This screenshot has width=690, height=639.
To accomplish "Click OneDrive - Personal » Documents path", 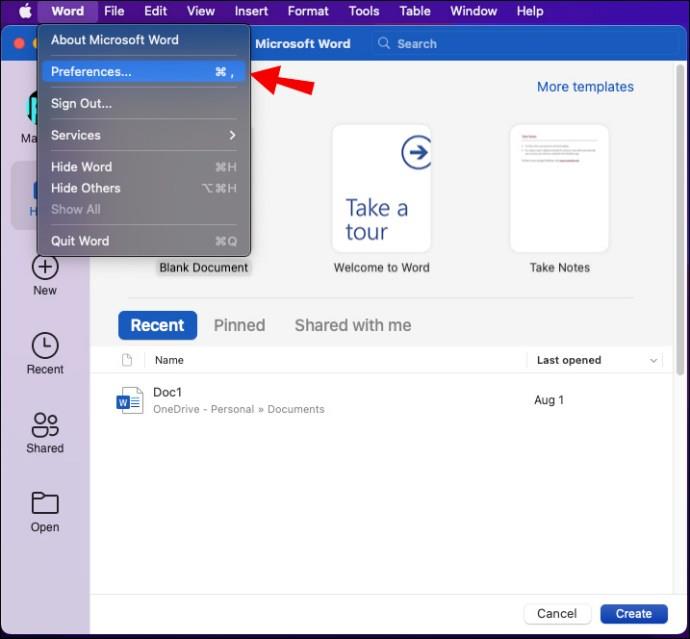I will click(239, 409).
